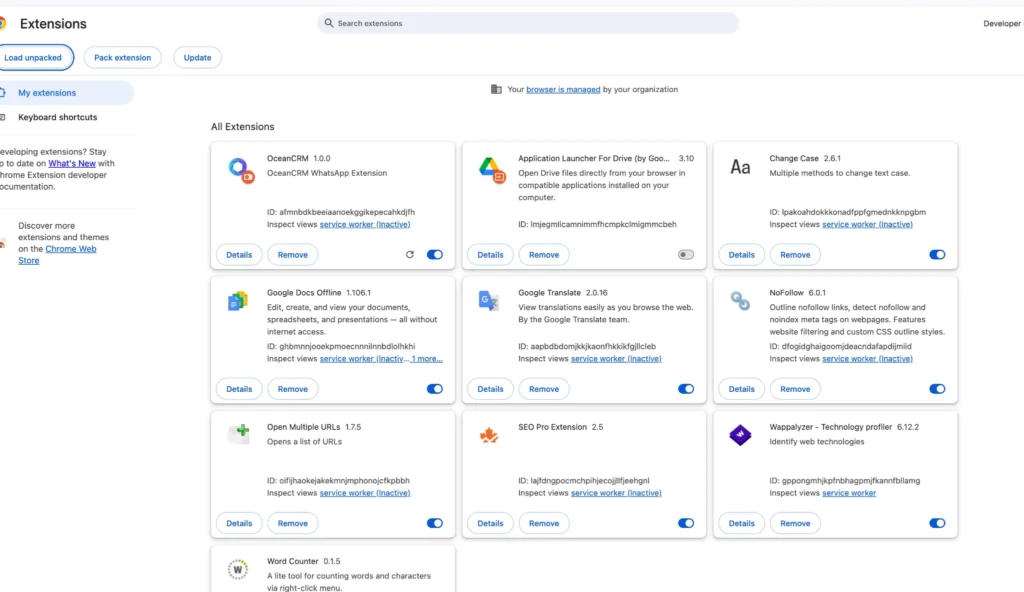Click the managed browser building icon
Screen dimensions: 1024x592
[496, 90]
